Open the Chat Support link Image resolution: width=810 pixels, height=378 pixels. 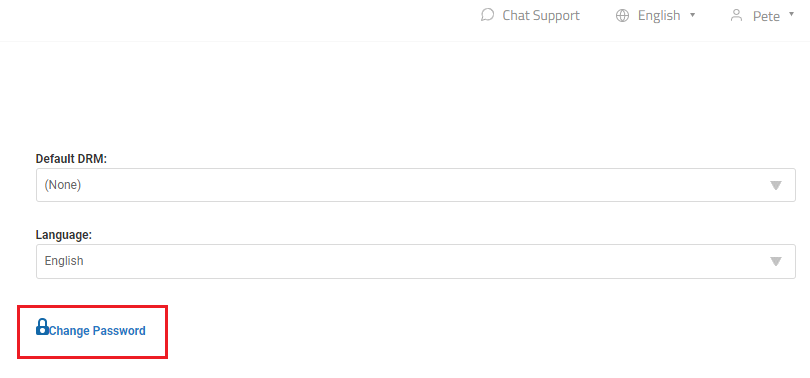tap(530, 15)
